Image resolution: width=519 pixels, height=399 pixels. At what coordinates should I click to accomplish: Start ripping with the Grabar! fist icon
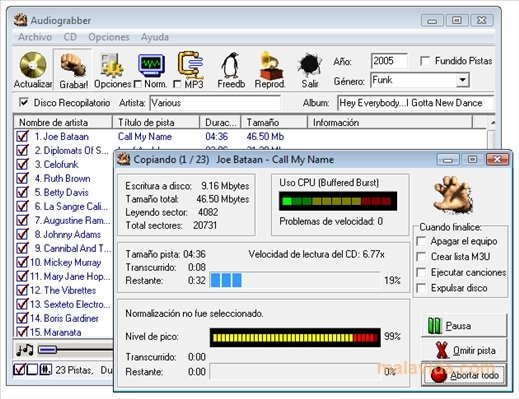pos(73,65)
